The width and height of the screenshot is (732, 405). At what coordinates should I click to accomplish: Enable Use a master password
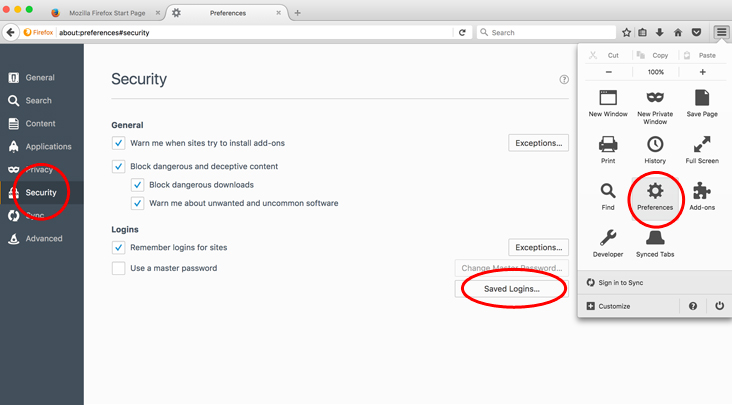click(x=119, y=268)
